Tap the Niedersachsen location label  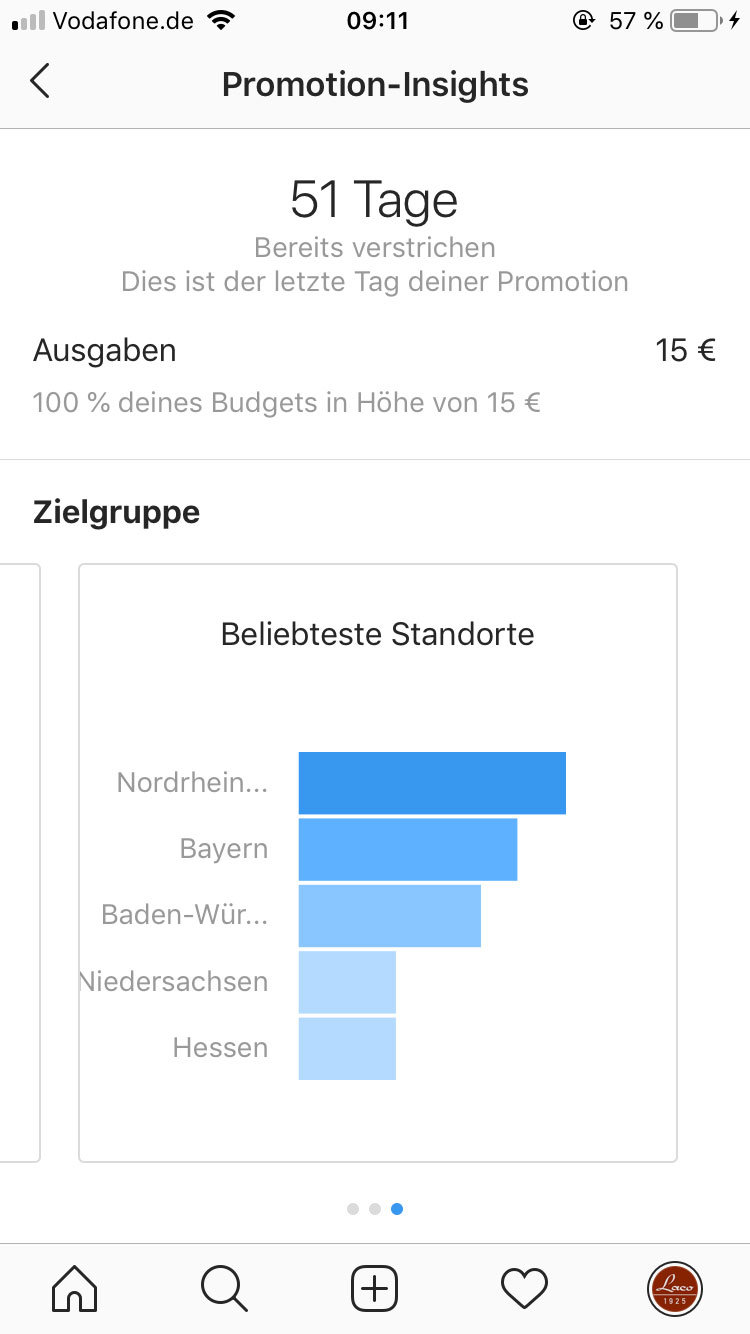tap(176, 982)
